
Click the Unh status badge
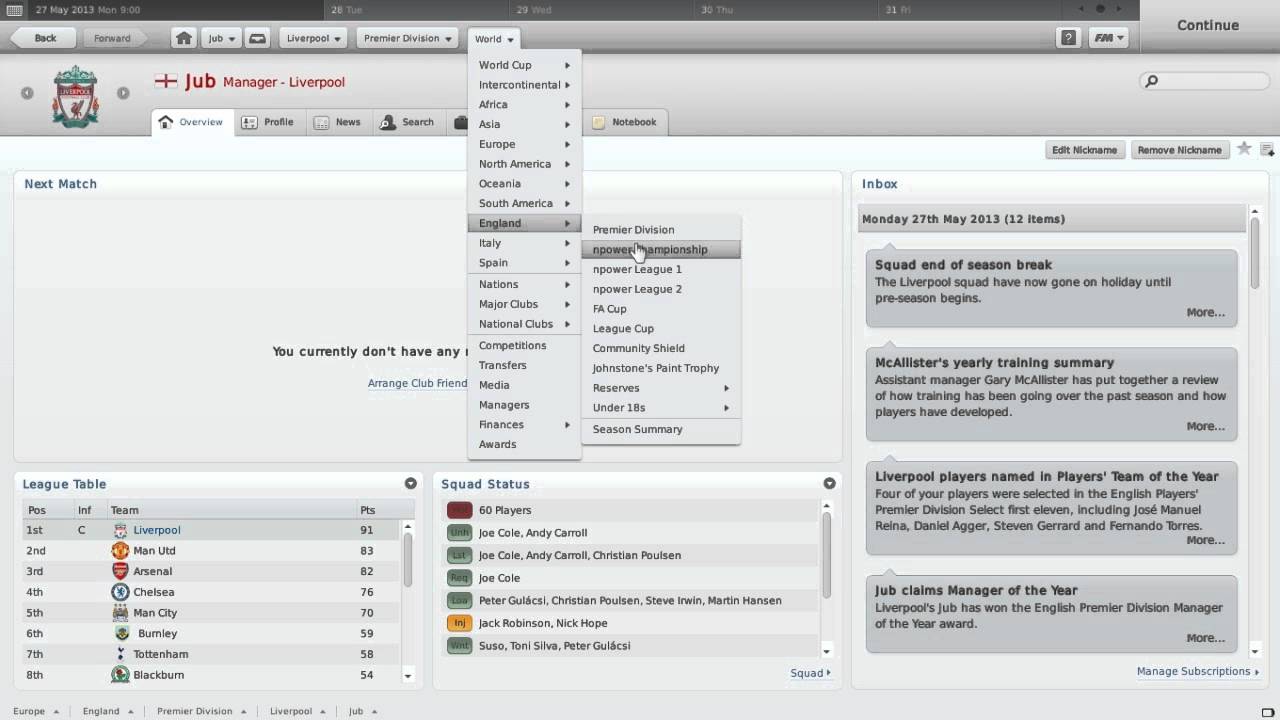tap(459, 533)
